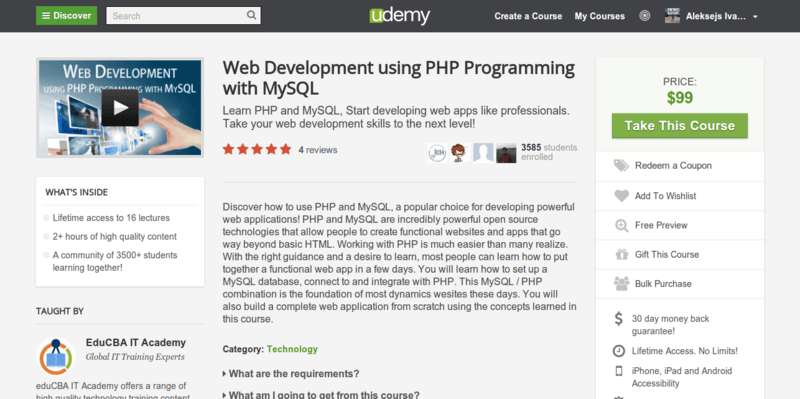The width and height of the screenshot is (800, 399).
Task: Click community of 3500+ students text
Action: 115,261
